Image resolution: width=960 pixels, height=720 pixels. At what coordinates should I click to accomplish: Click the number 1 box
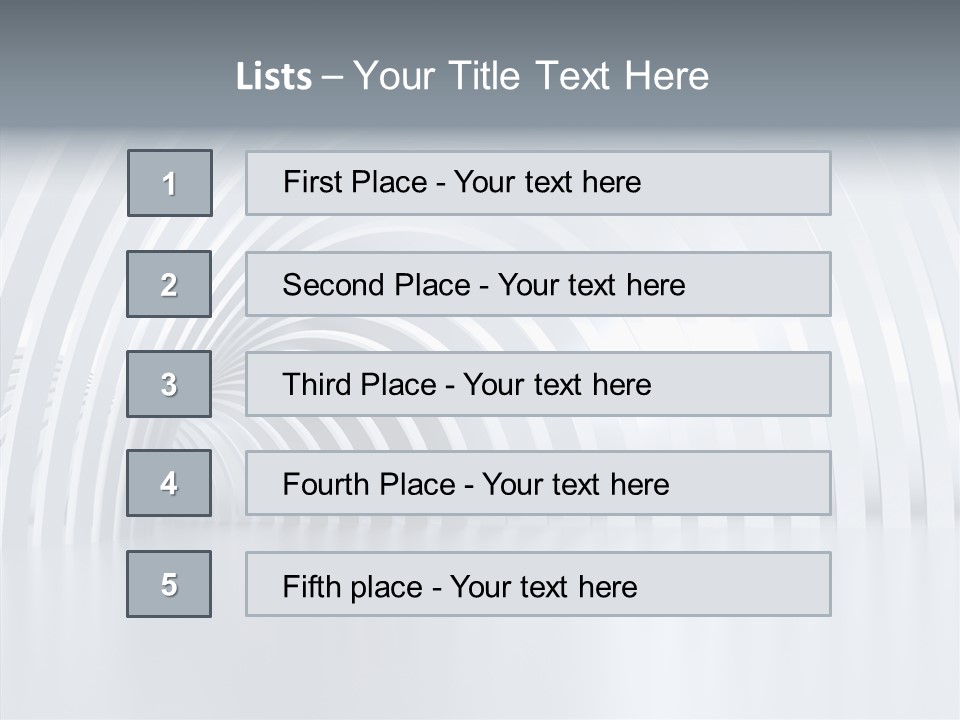tap(170, 183)
